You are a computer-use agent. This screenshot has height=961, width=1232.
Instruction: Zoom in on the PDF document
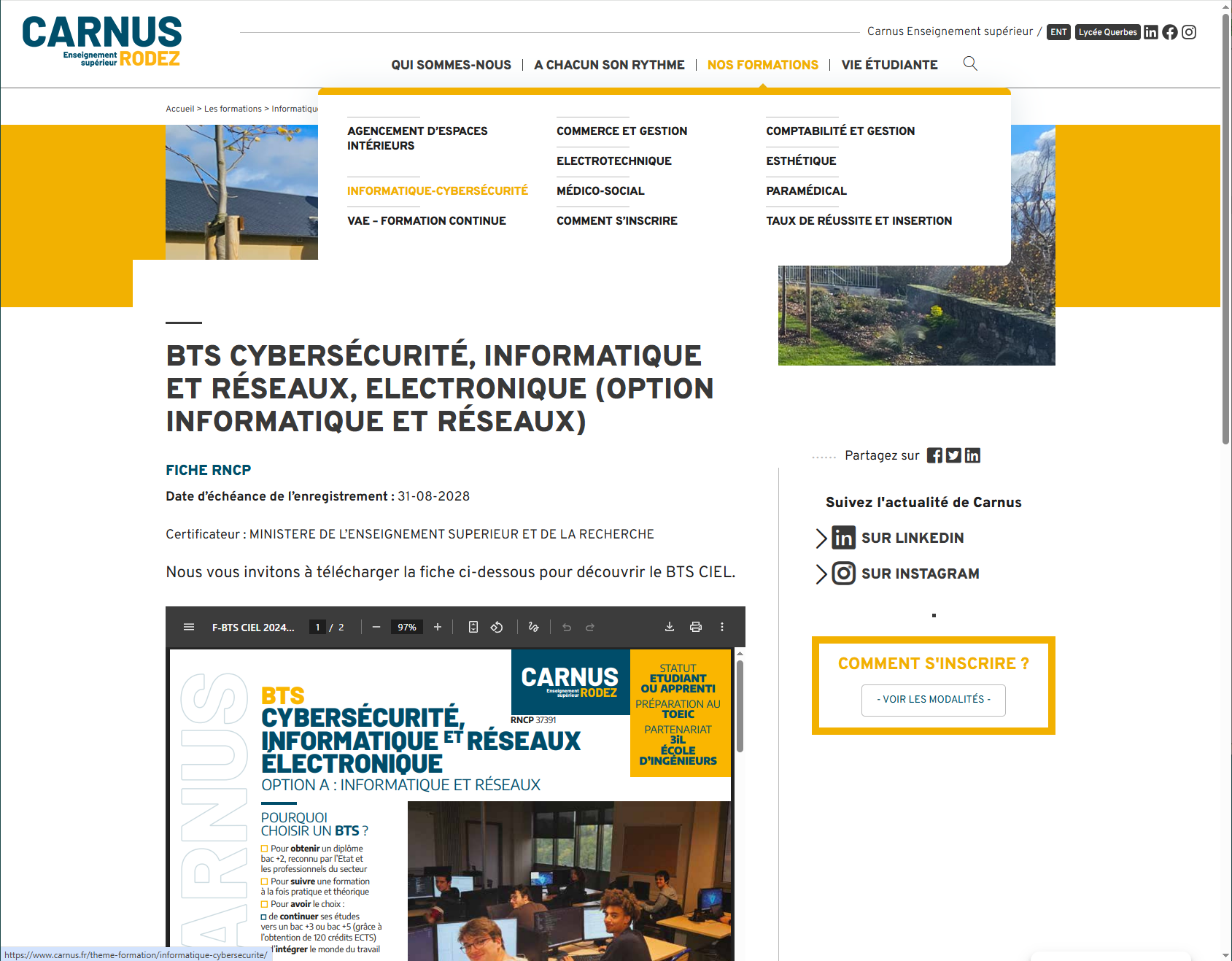tap(438, 627)
